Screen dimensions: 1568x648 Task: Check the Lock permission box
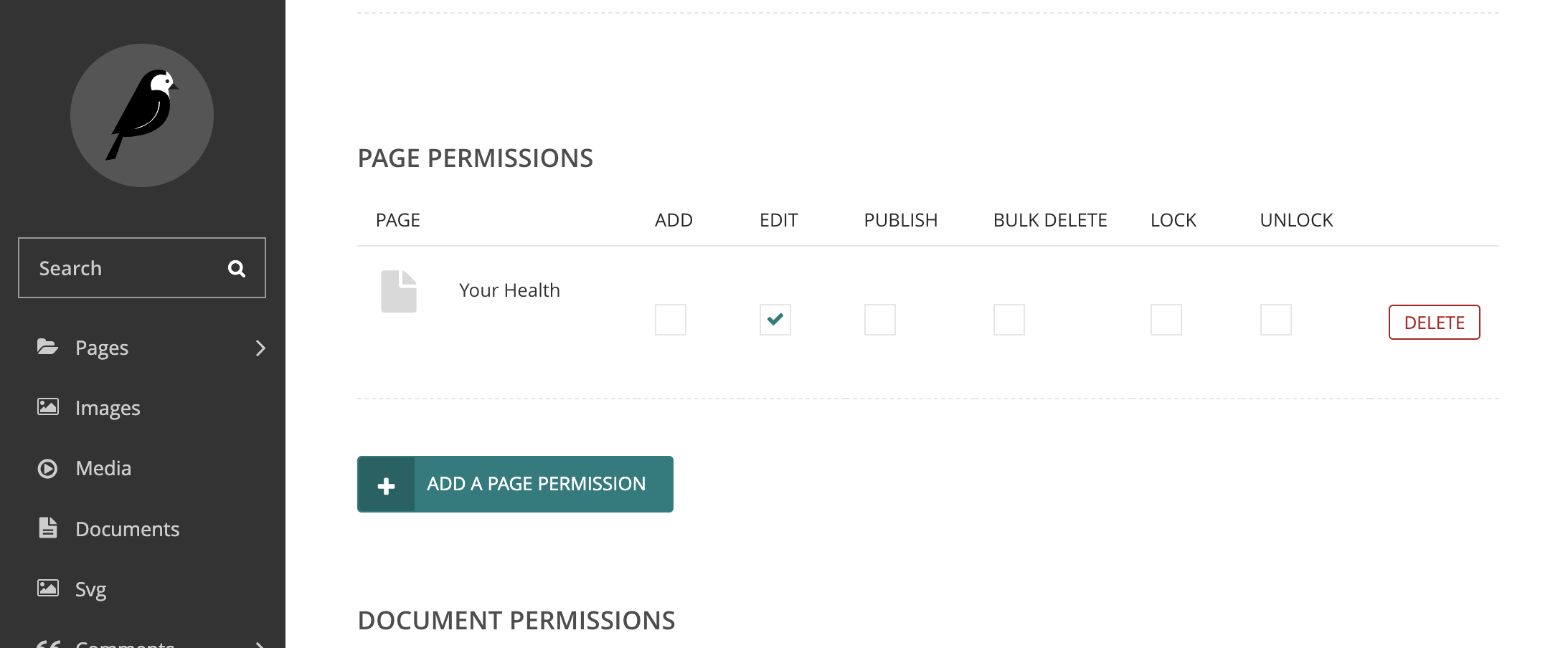pos(1166,320)
